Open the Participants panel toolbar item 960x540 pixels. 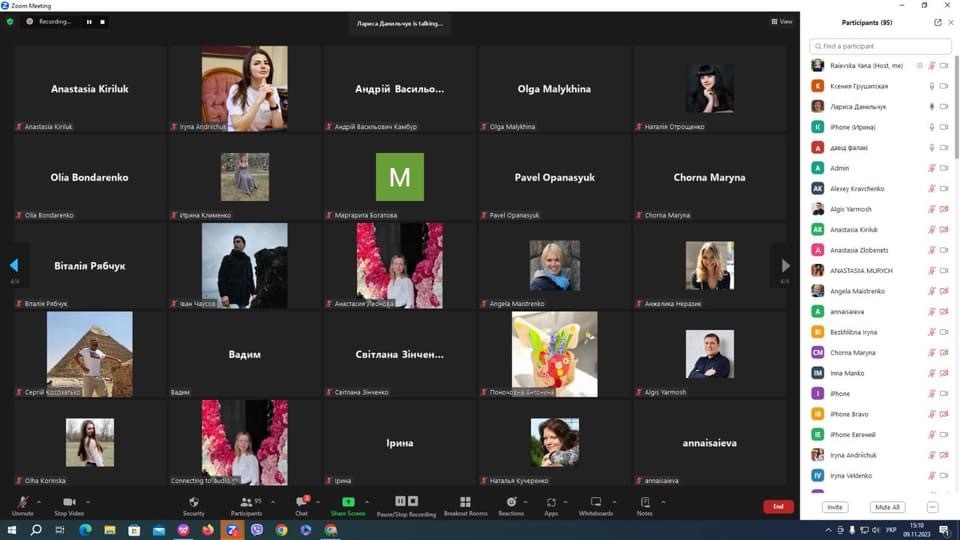(x=246, y=502)
